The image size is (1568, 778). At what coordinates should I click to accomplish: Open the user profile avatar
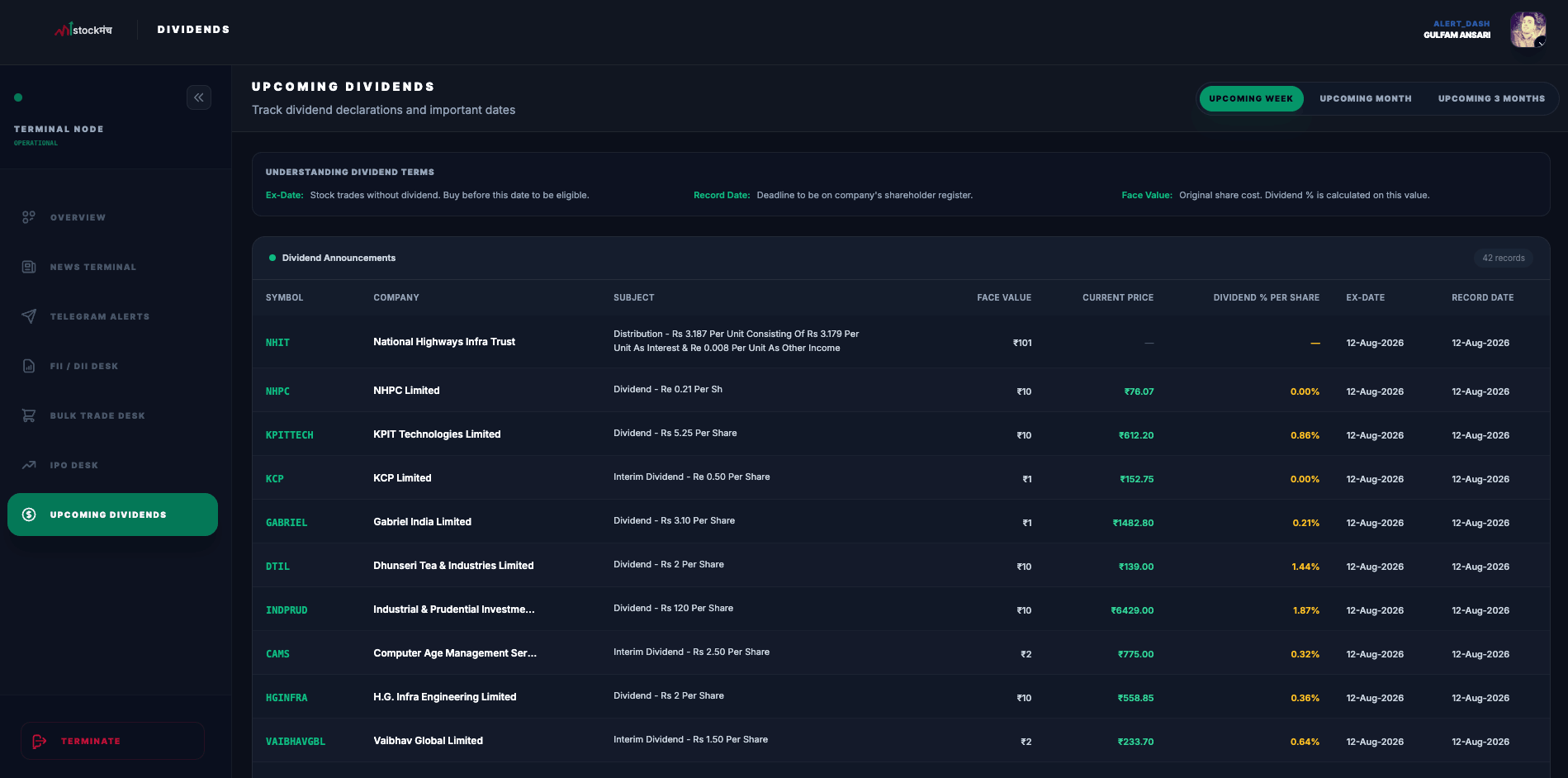[1528, 30]
